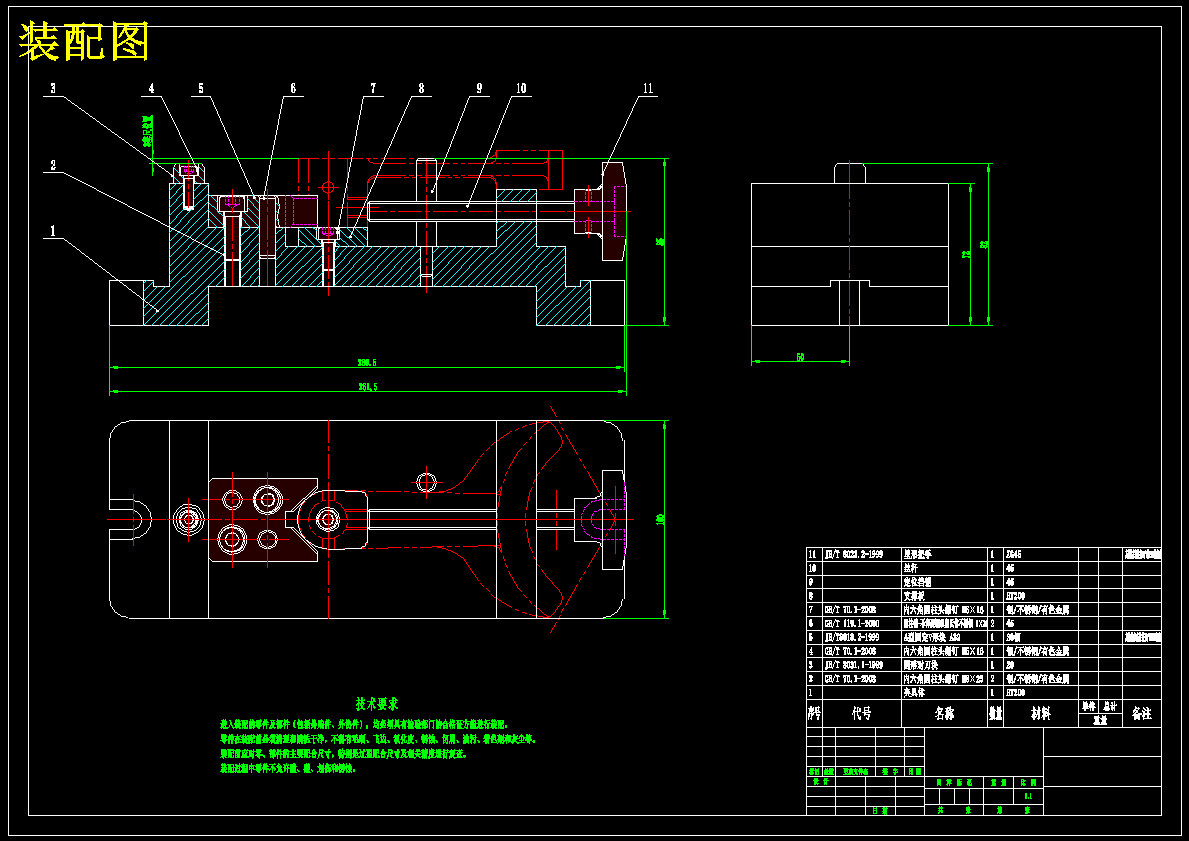Click HT200 material in parts list row 1
The height and width of the screenshot is (841, 1189).
tap(1015, 692)
